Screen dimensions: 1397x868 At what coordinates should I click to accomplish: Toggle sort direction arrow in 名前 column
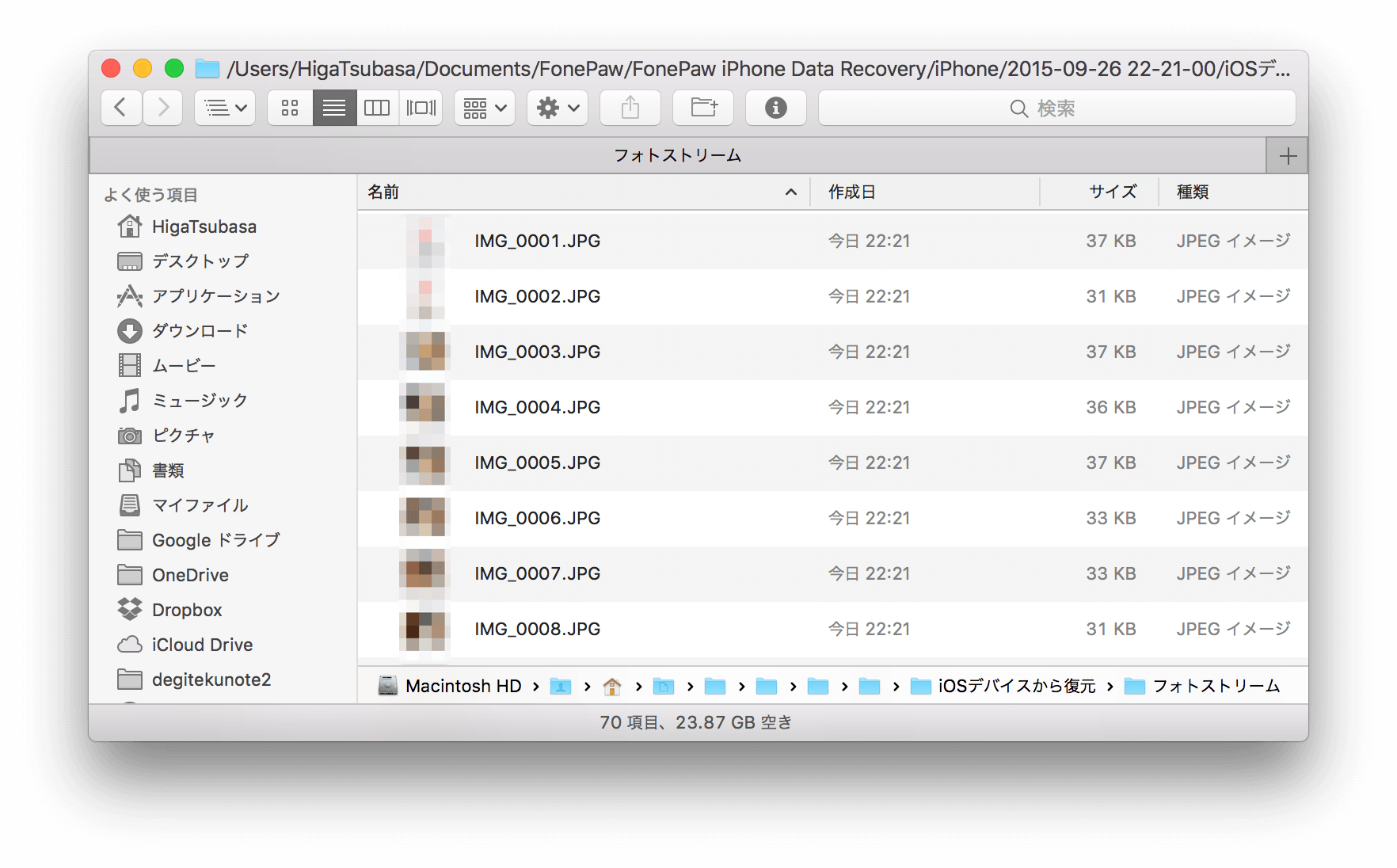(790, 192)
